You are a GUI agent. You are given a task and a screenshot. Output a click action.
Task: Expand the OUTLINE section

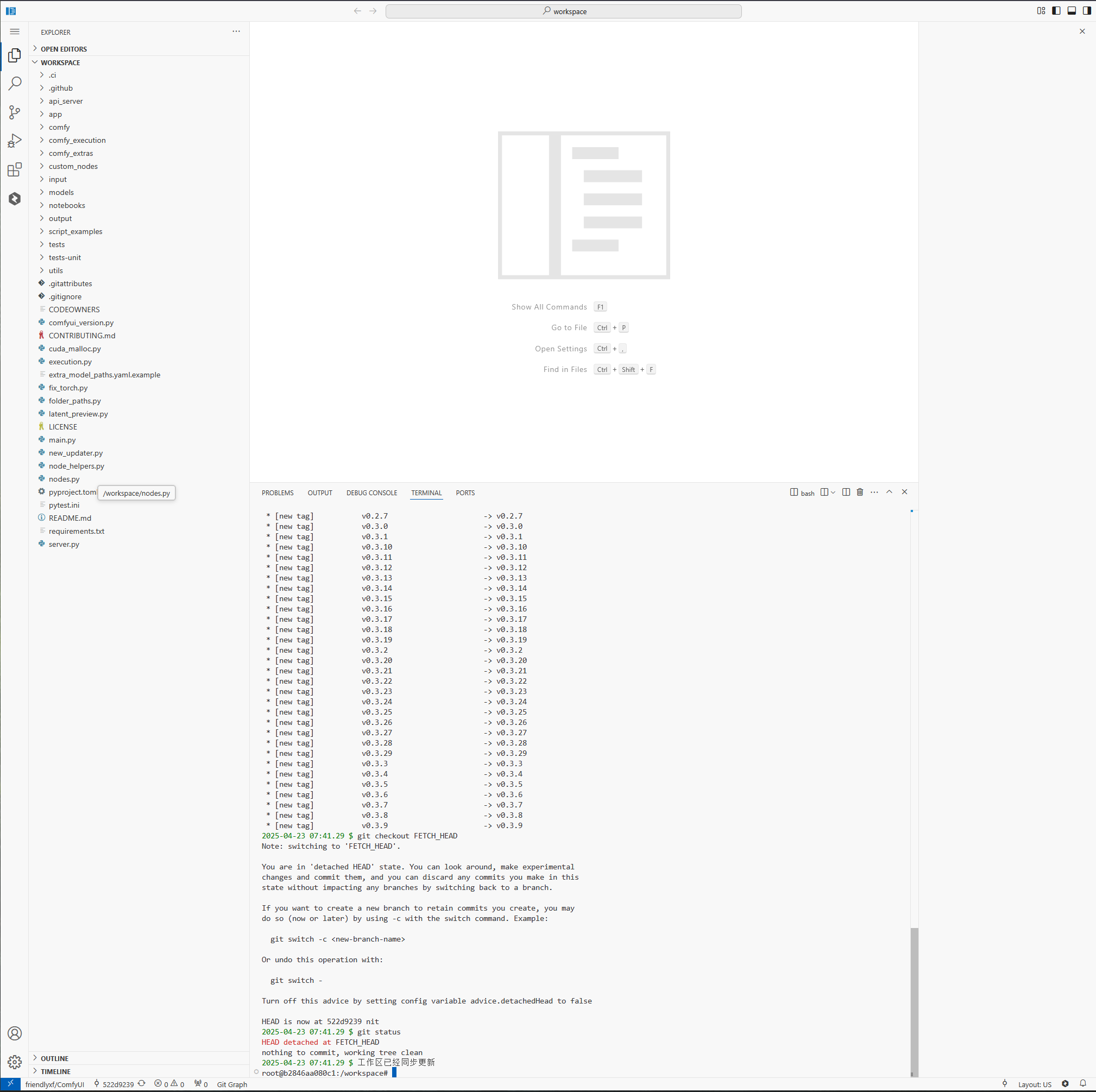pyautogui.click(x=54, y=1058)
